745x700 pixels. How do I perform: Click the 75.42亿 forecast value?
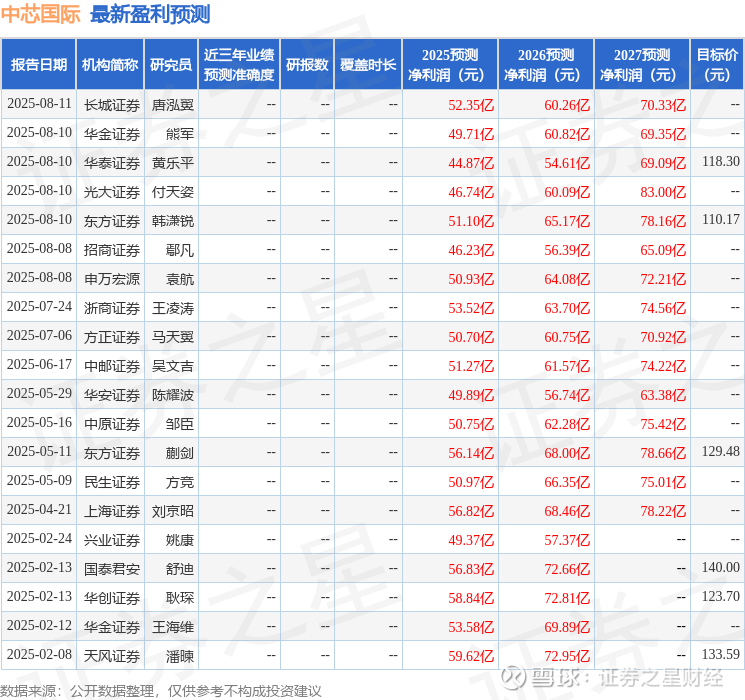(663, 424)
